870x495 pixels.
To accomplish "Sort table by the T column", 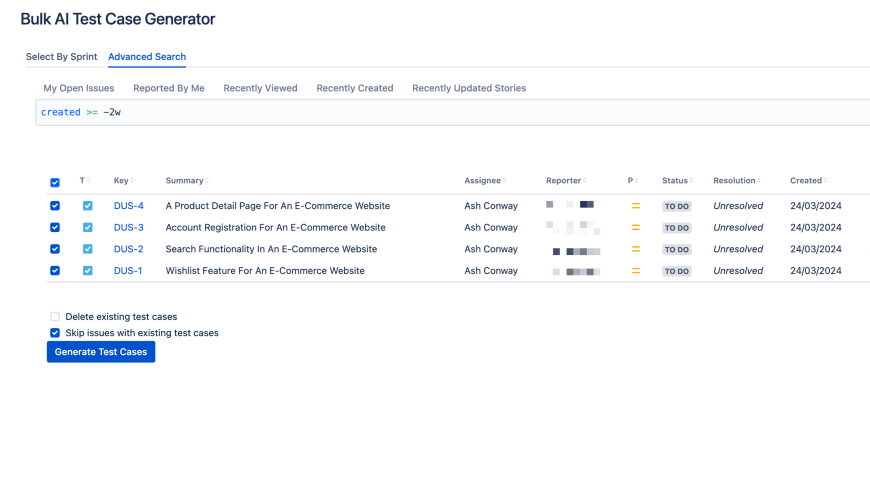I will (84, 180).
